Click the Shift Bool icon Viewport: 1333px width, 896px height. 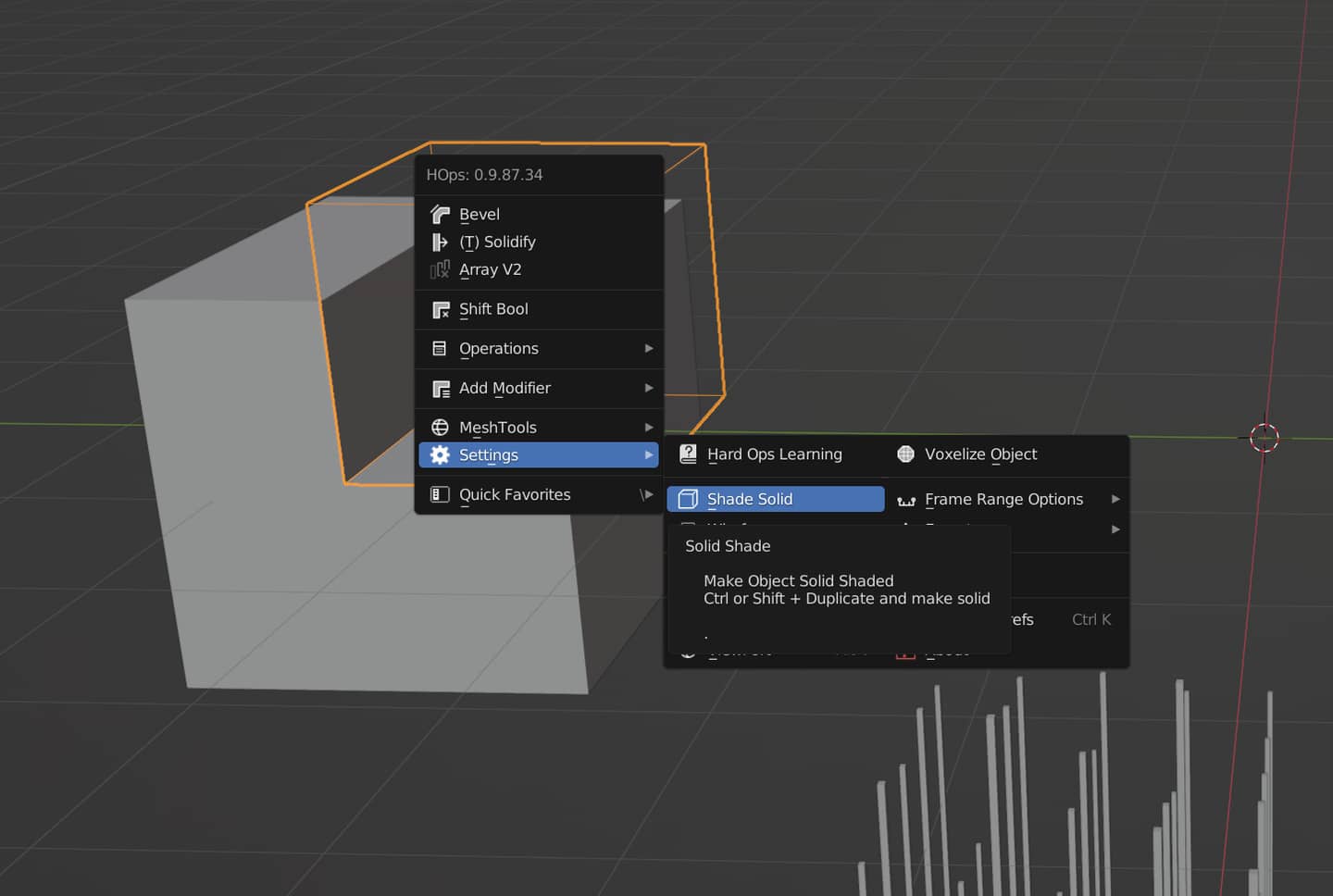click(441, 310)
